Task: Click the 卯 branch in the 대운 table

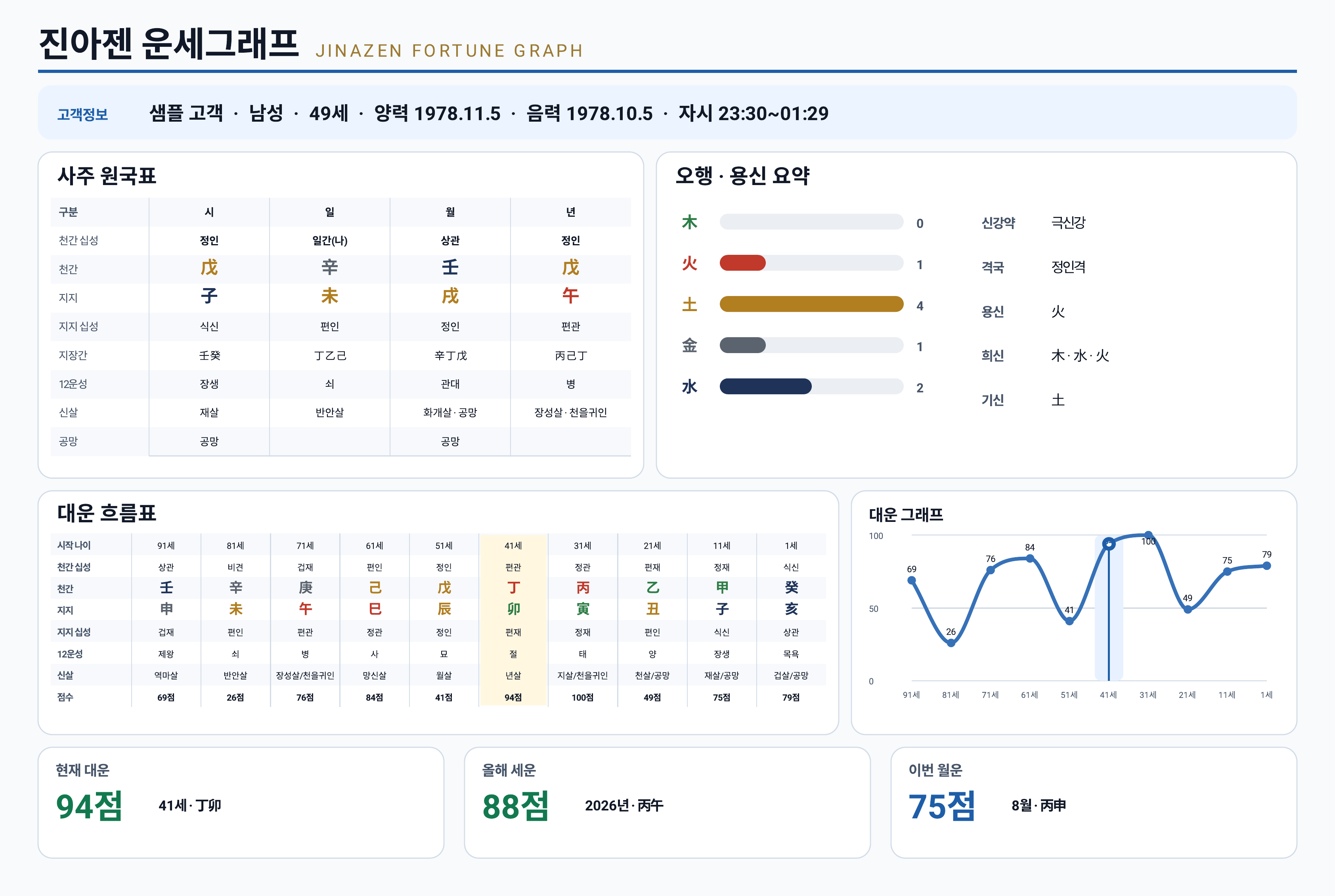Action: 513,609
